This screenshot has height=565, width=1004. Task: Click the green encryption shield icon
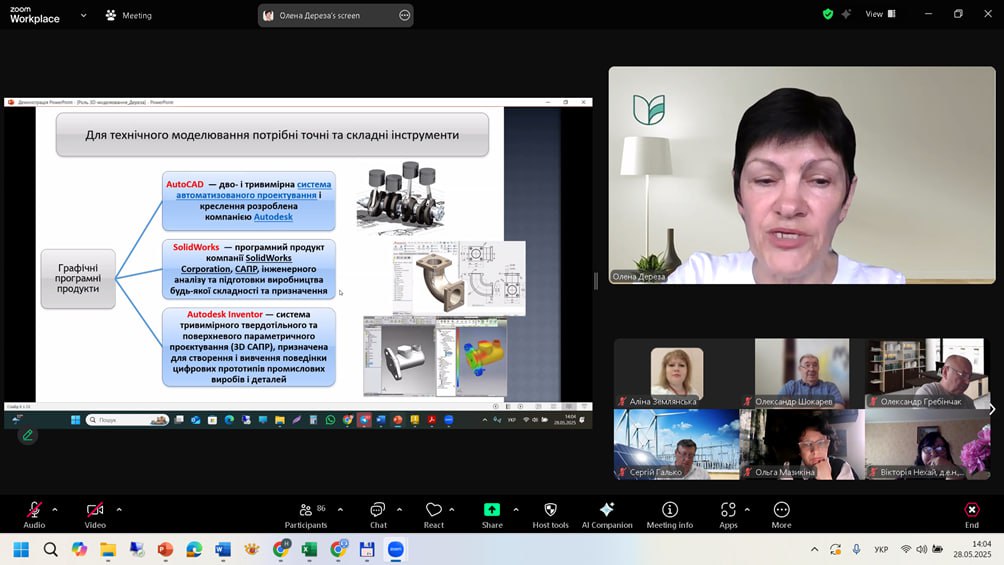828,14
